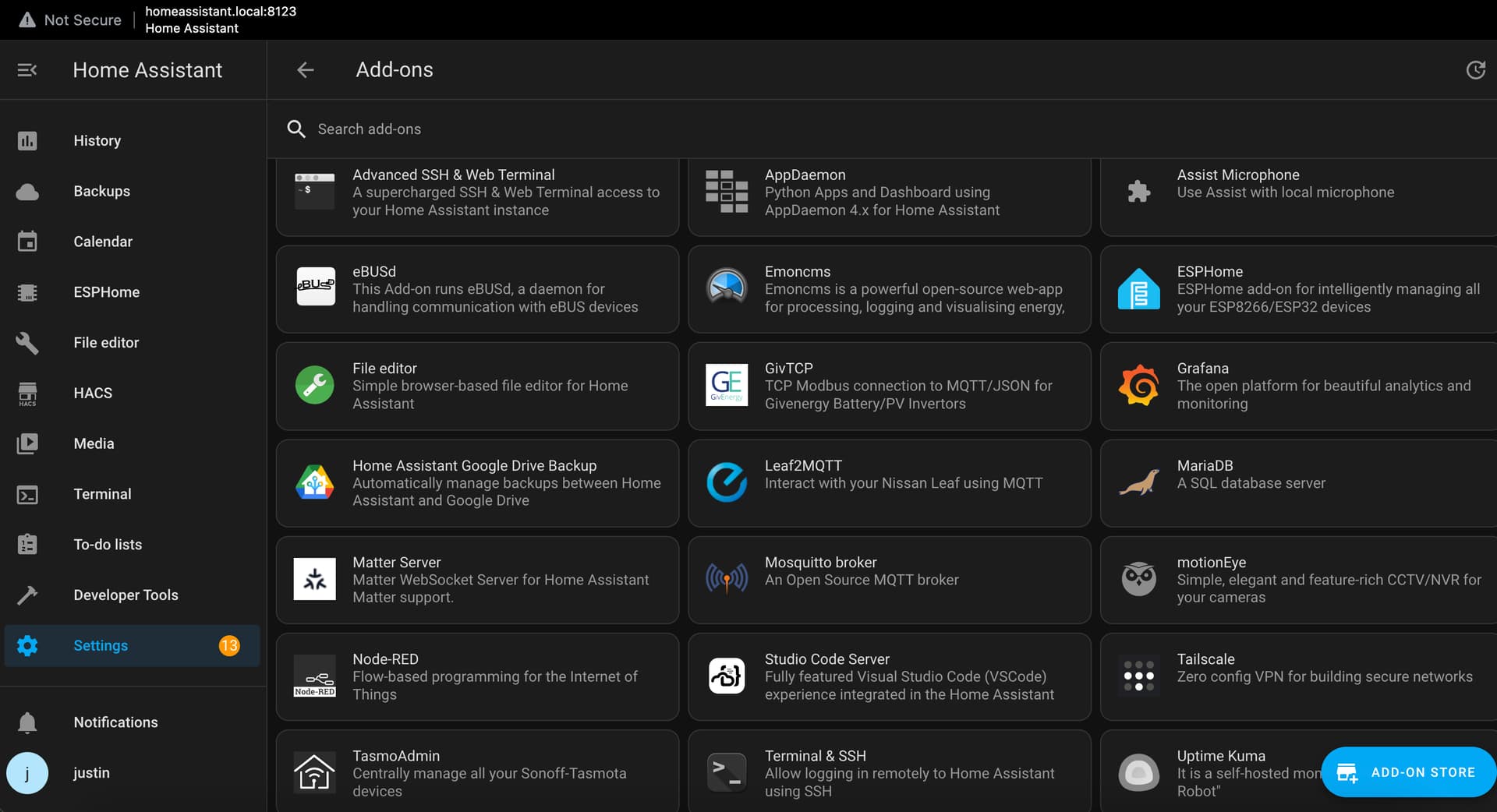The image size is (1497, 812).
Task: Click the green File editor add-on logo
Action: (315, 385)
